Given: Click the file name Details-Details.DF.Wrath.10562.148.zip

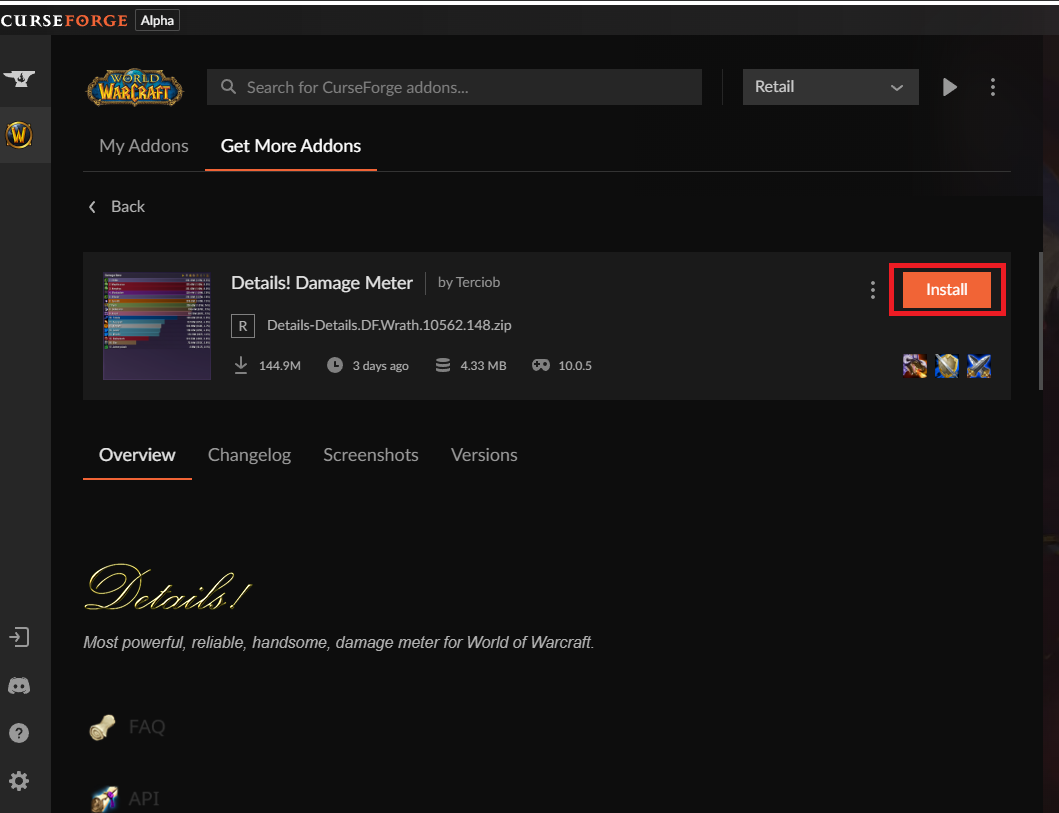Looking at the screenshot, I should point(389,325).
